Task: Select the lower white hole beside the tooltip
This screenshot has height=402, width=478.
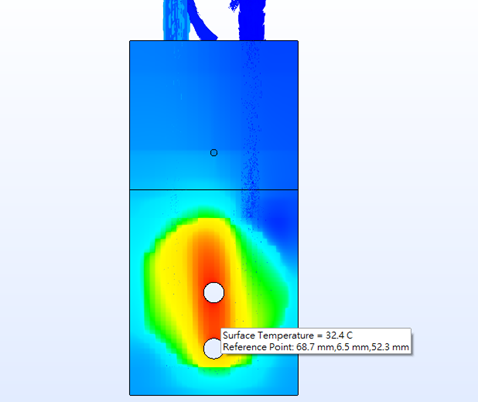Action: click(x=212, y=349)
